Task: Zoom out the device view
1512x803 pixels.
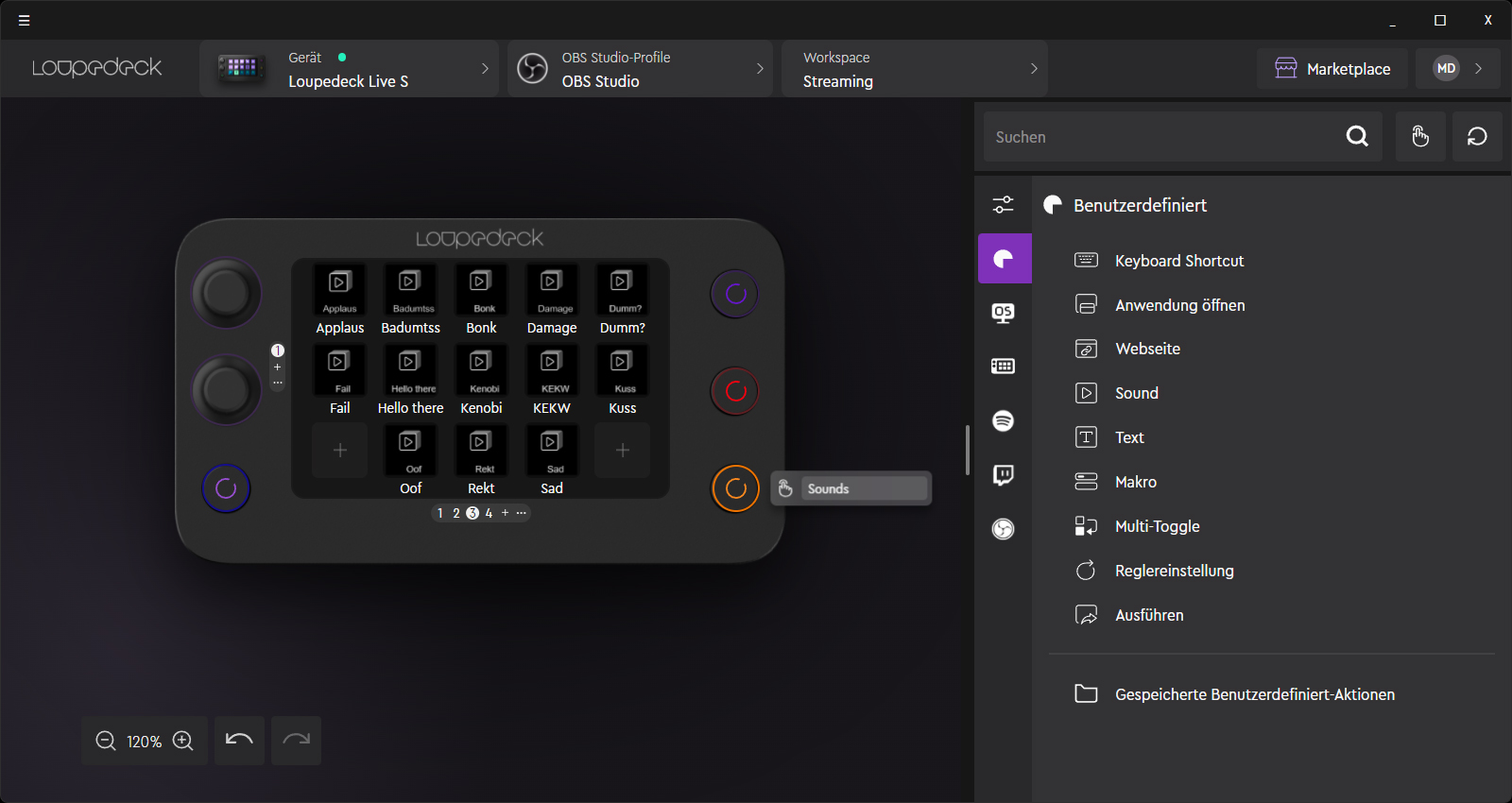Action: click(x=106, y=742)
